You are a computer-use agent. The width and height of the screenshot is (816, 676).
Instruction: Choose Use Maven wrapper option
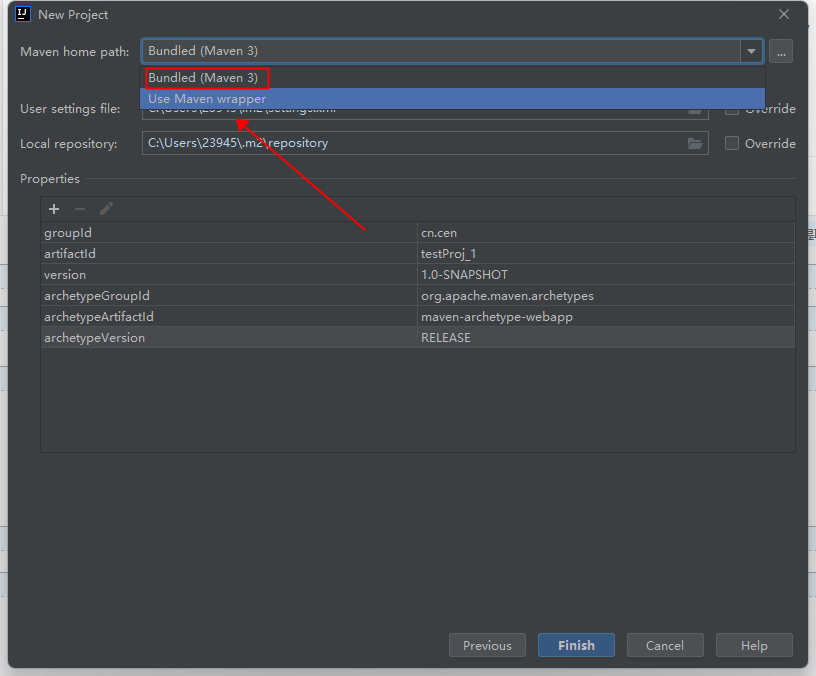[452, 98]
